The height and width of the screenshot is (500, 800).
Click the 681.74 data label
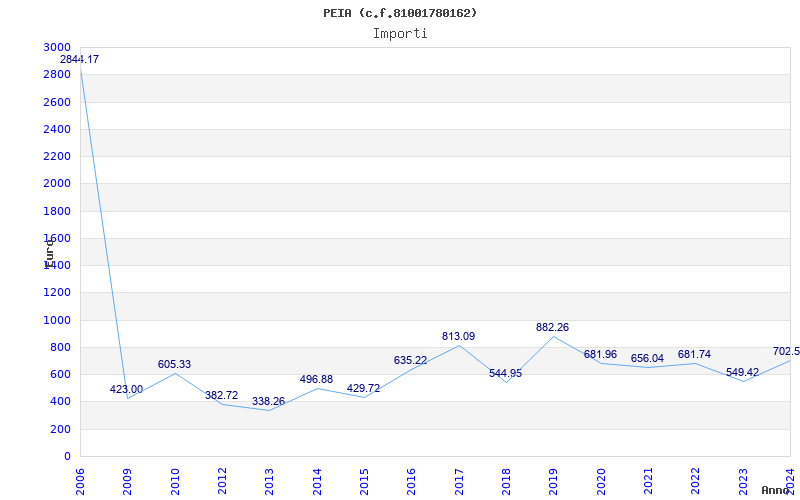694,354
